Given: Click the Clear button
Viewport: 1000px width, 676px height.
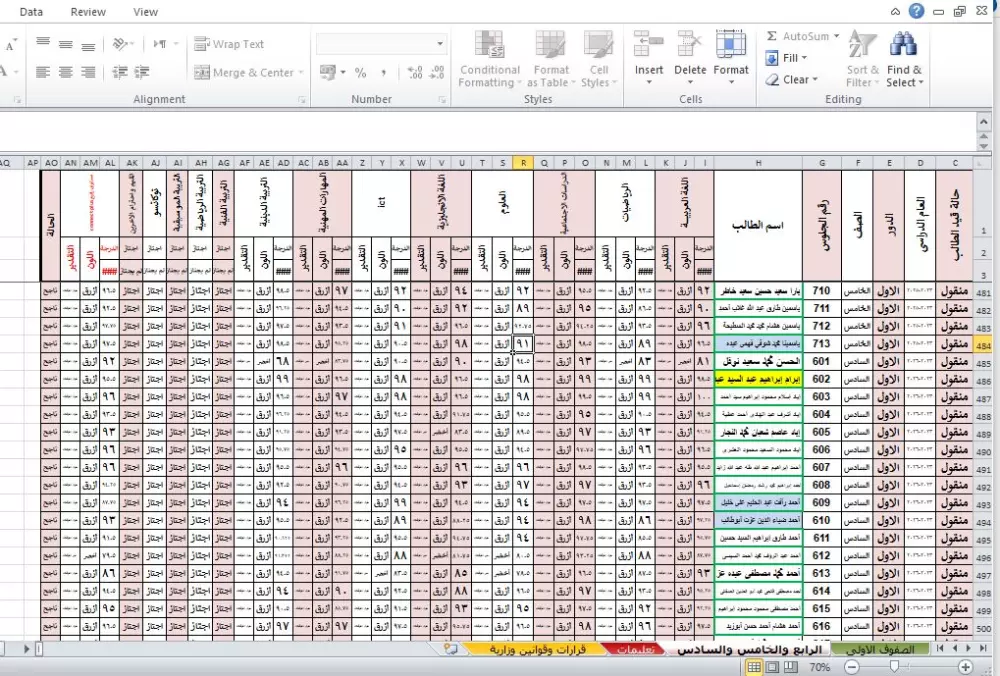Looking at the screenshot, I should tap(793, 79).
